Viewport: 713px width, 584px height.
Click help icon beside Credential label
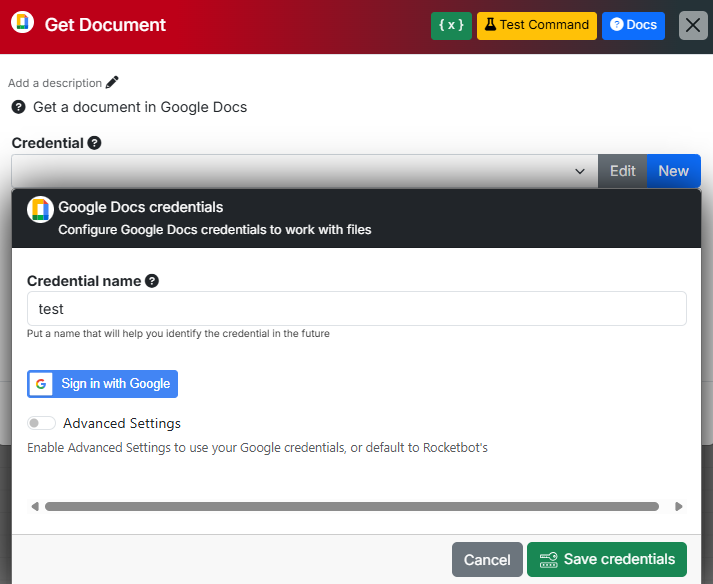pos(94,143)
